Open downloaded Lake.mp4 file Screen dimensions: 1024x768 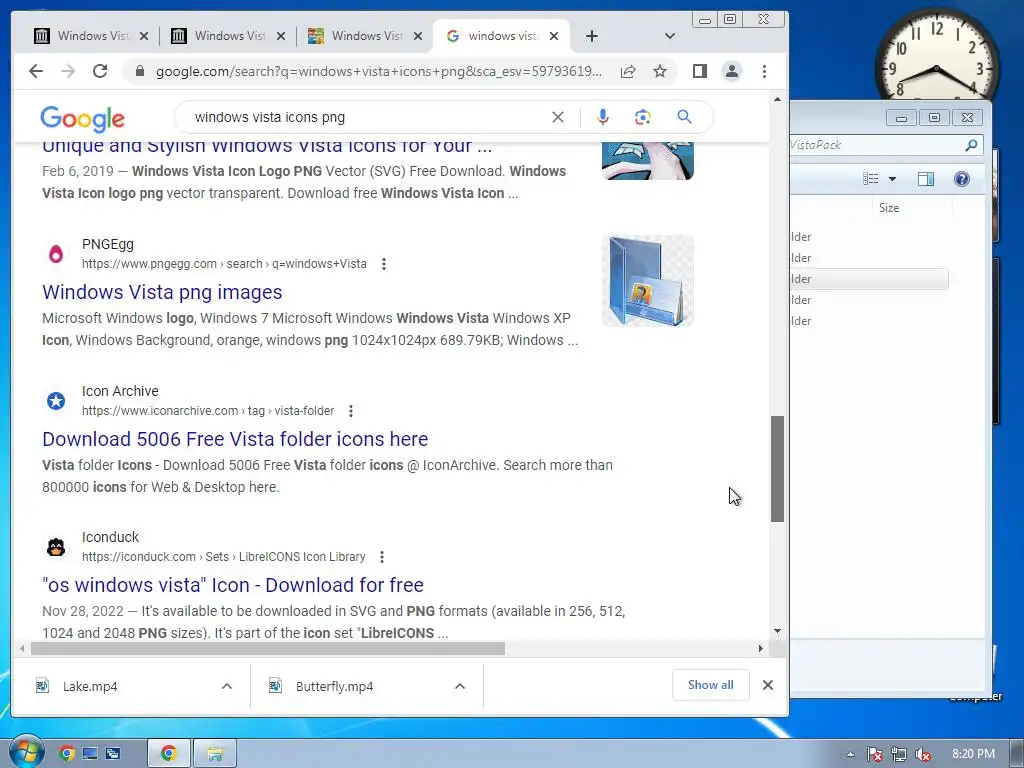90,686
